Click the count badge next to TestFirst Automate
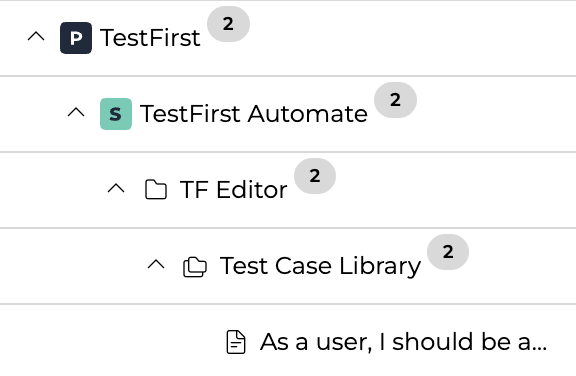This screenshot has height=376, width=576. [395, 100]
